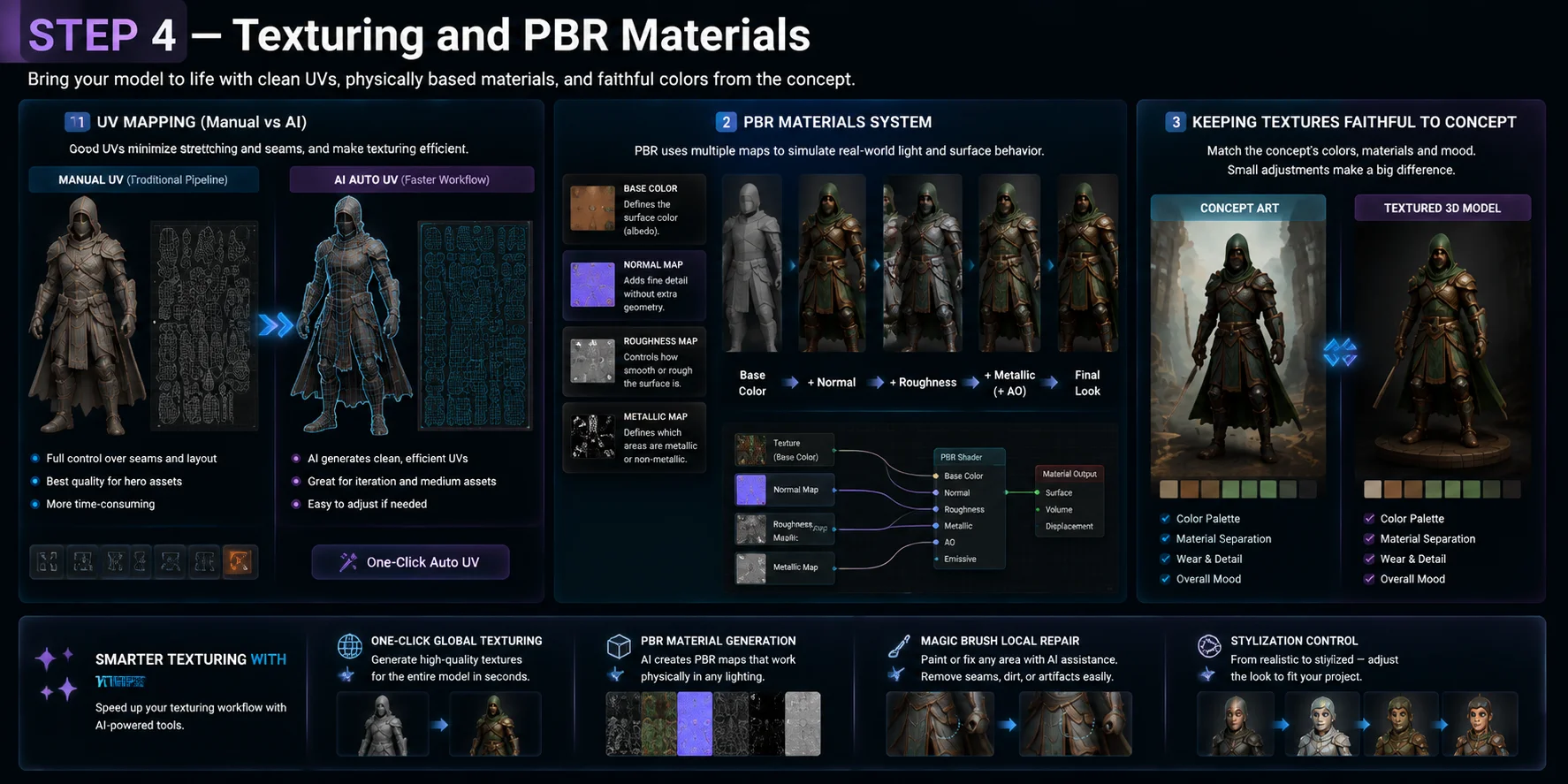Toggle Wear & Detail checkbox under Textured 3D Model
Screen dimensions: 1568x784
(1369, 559)
